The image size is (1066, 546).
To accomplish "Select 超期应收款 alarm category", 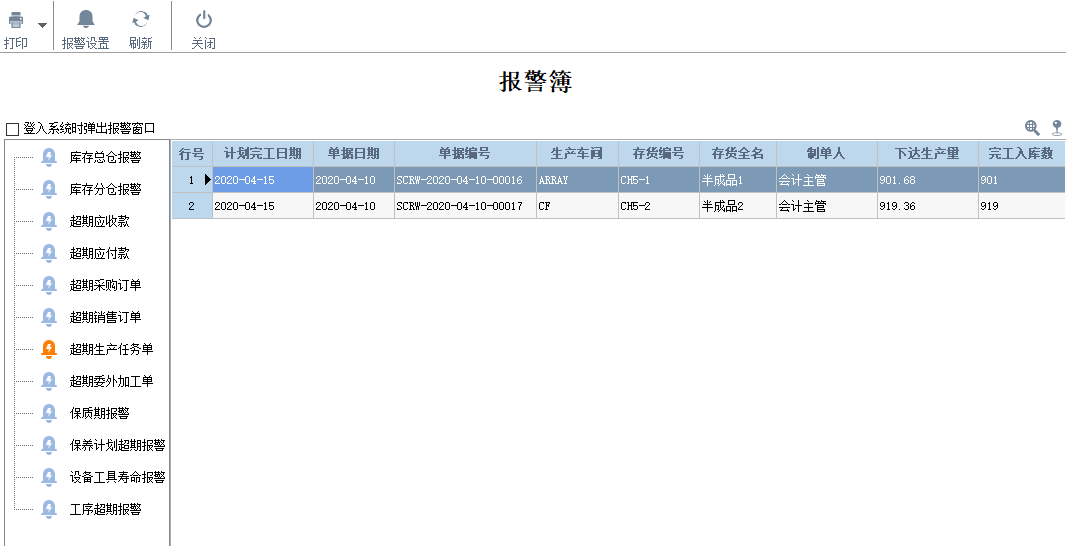I will coord(99,221).
